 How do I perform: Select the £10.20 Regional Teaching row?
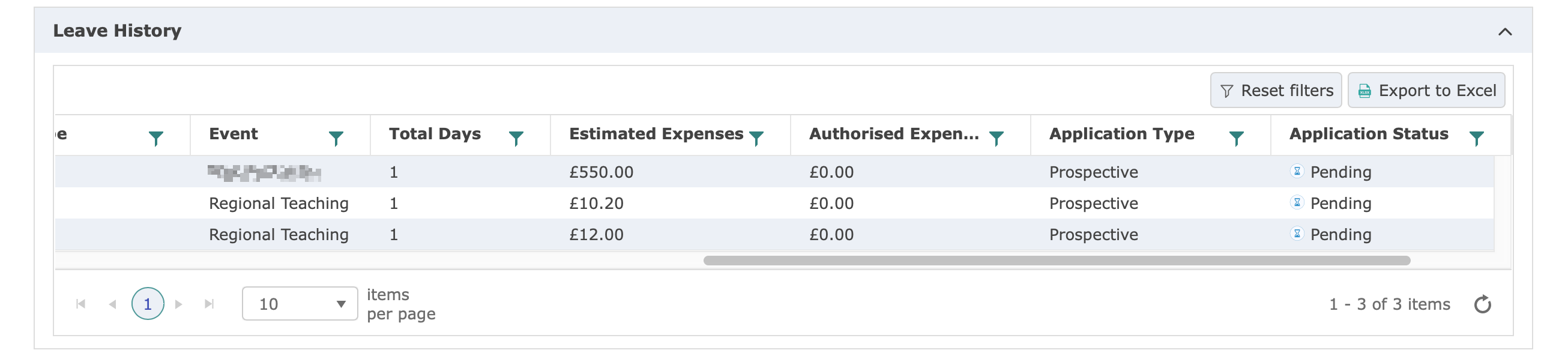597,204
